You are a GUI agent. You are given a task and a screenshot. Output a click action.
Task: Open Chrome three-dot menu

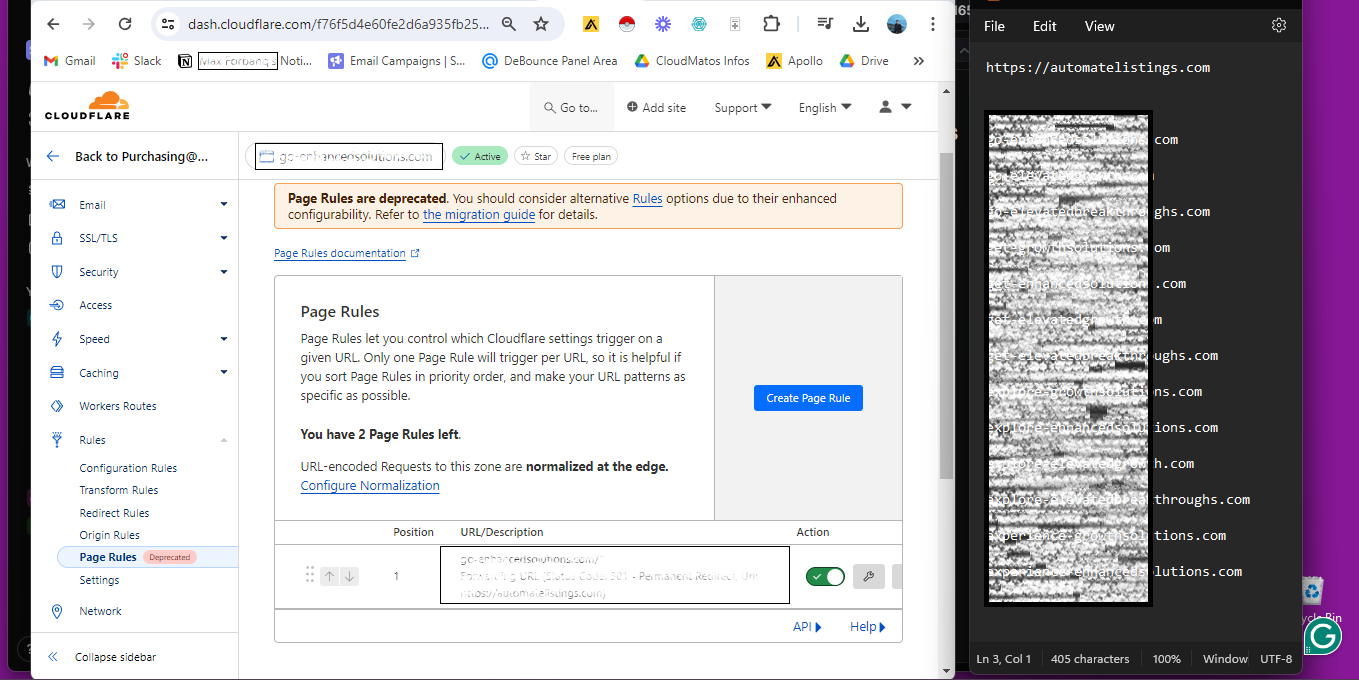click(x=933, y=24)
